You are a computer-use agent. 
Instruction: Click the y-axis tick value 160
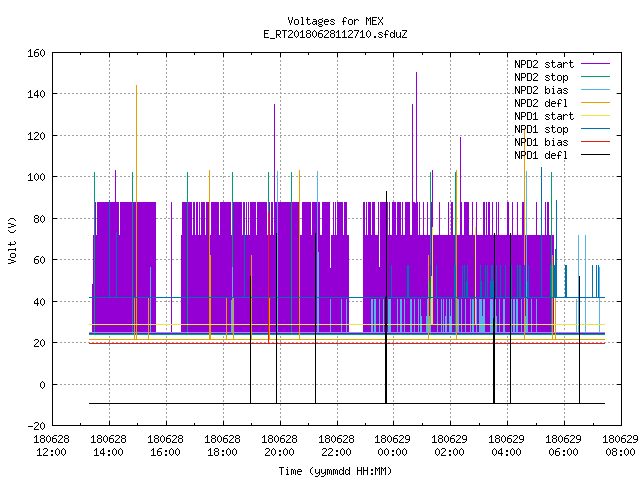click(36, 53)
